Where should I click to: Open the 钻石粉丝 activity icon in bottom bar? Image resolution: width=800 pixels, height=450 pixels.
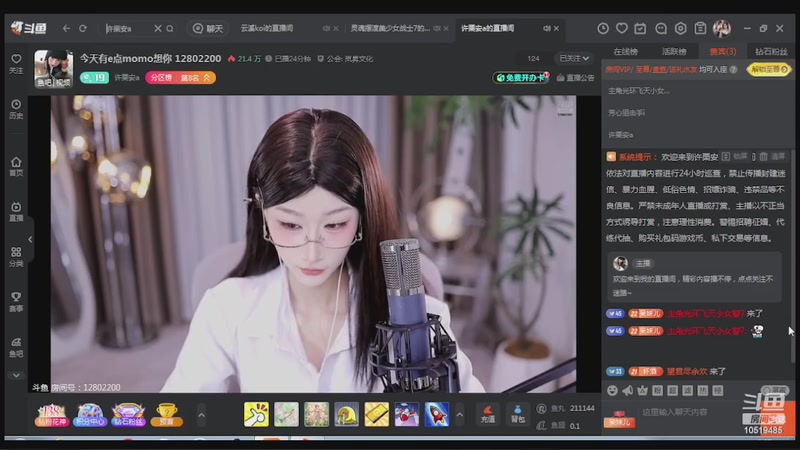(x=129, y=415)
